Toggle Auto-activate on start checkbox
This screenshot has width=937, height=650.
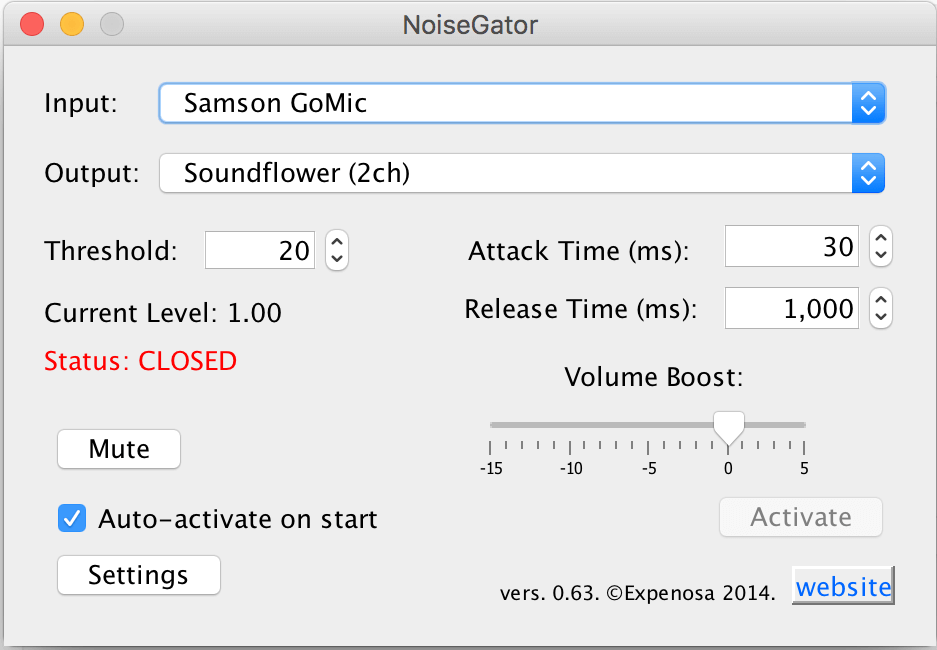(x=72, y=519)
